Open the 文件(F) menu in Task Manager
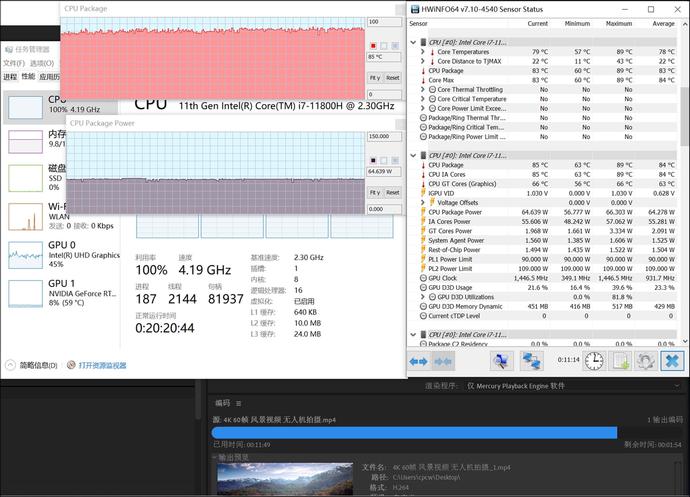This screenshot has width=690, height=497. pyautogui.click(x=13, y=63)
